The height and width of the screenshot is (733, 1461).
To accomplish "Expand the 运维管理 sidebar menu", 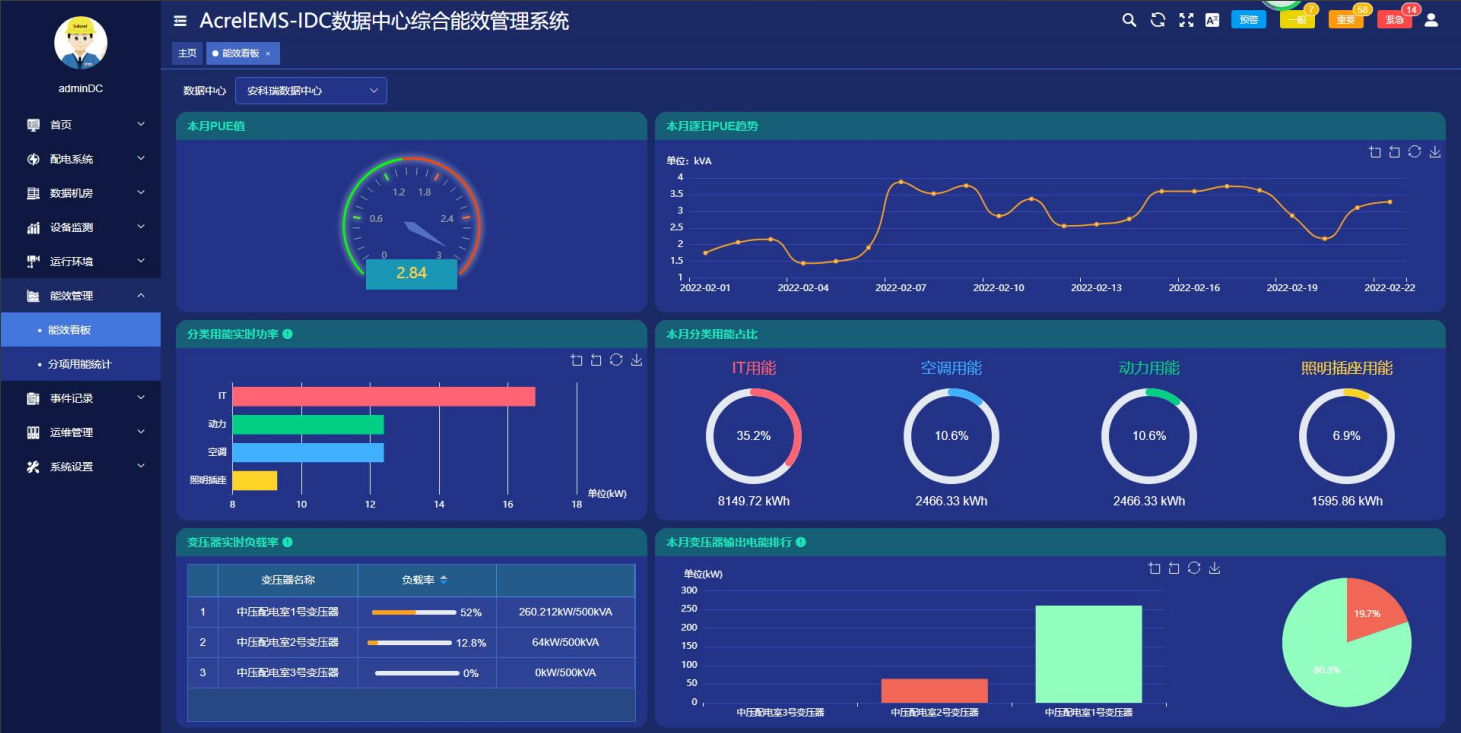I will 80,432.
